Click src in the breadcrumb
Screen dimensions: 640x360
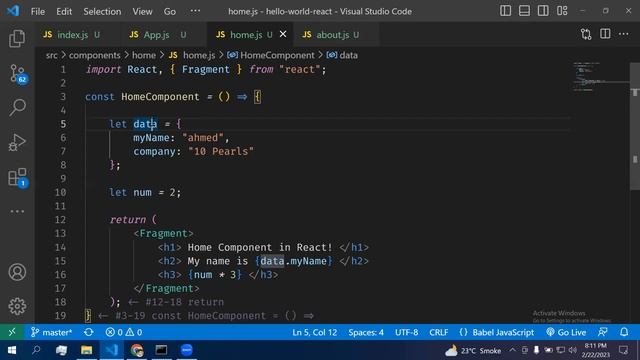coord(51,55)
